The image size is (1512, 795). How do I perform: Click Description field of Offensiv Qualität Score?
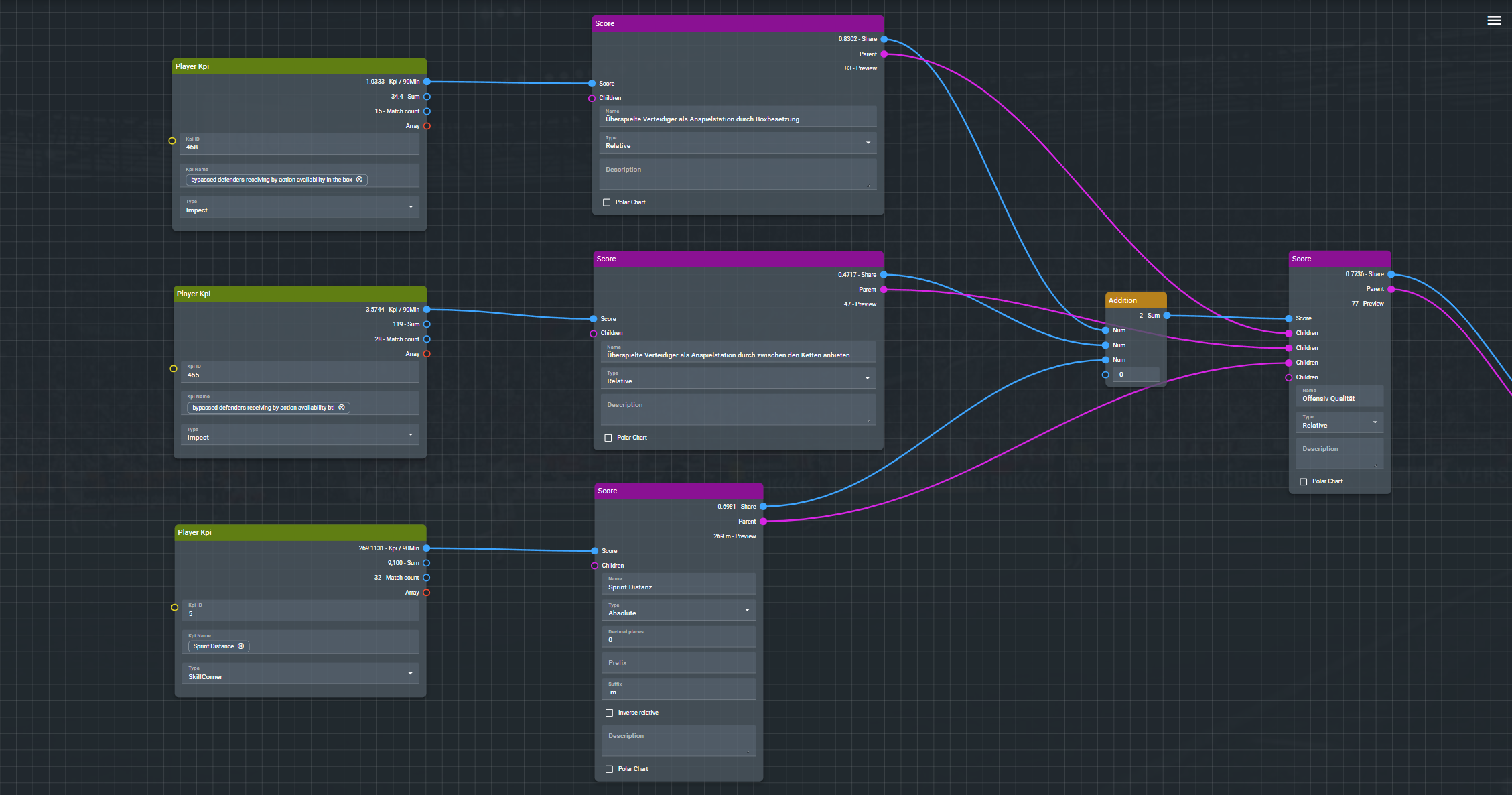(1339, 454)
